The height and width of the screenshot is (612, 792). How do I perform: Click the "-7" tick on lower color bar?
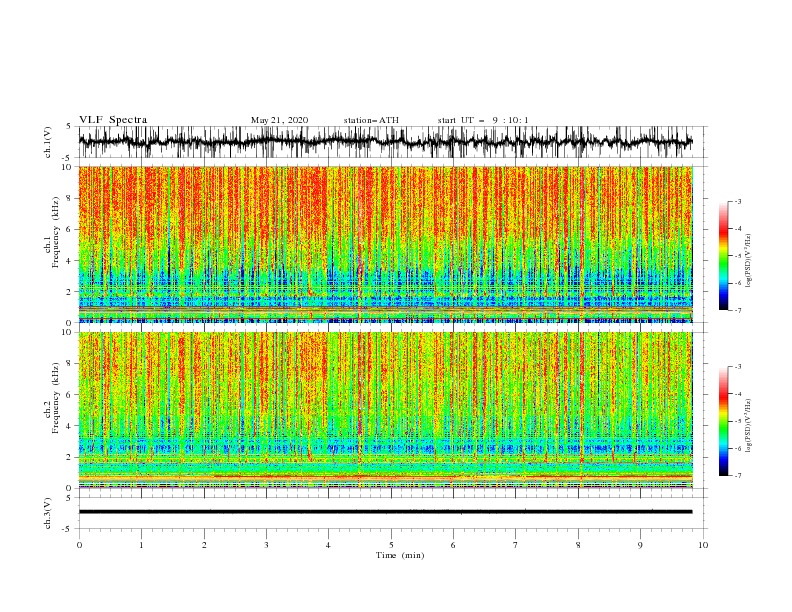(x=737, y=476)
